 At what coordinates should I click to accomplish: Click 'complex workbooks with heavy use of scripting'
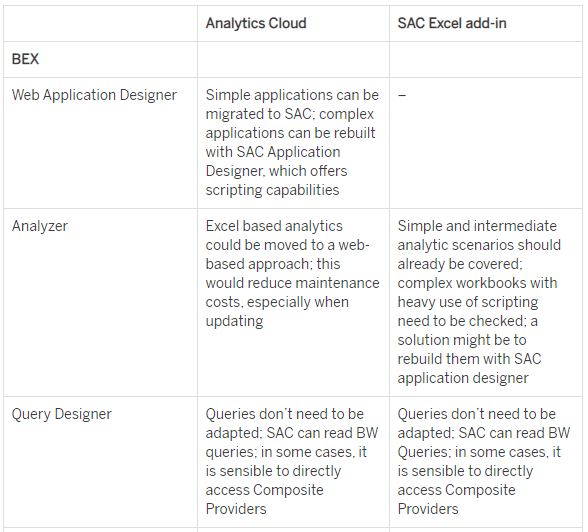coord(477,292)
